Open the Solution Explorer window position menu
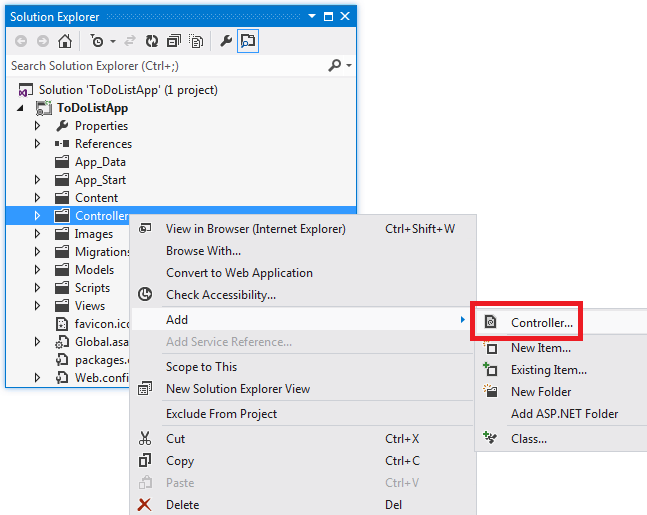This screenshot has width=647, height=515. [x=312, y=16]
